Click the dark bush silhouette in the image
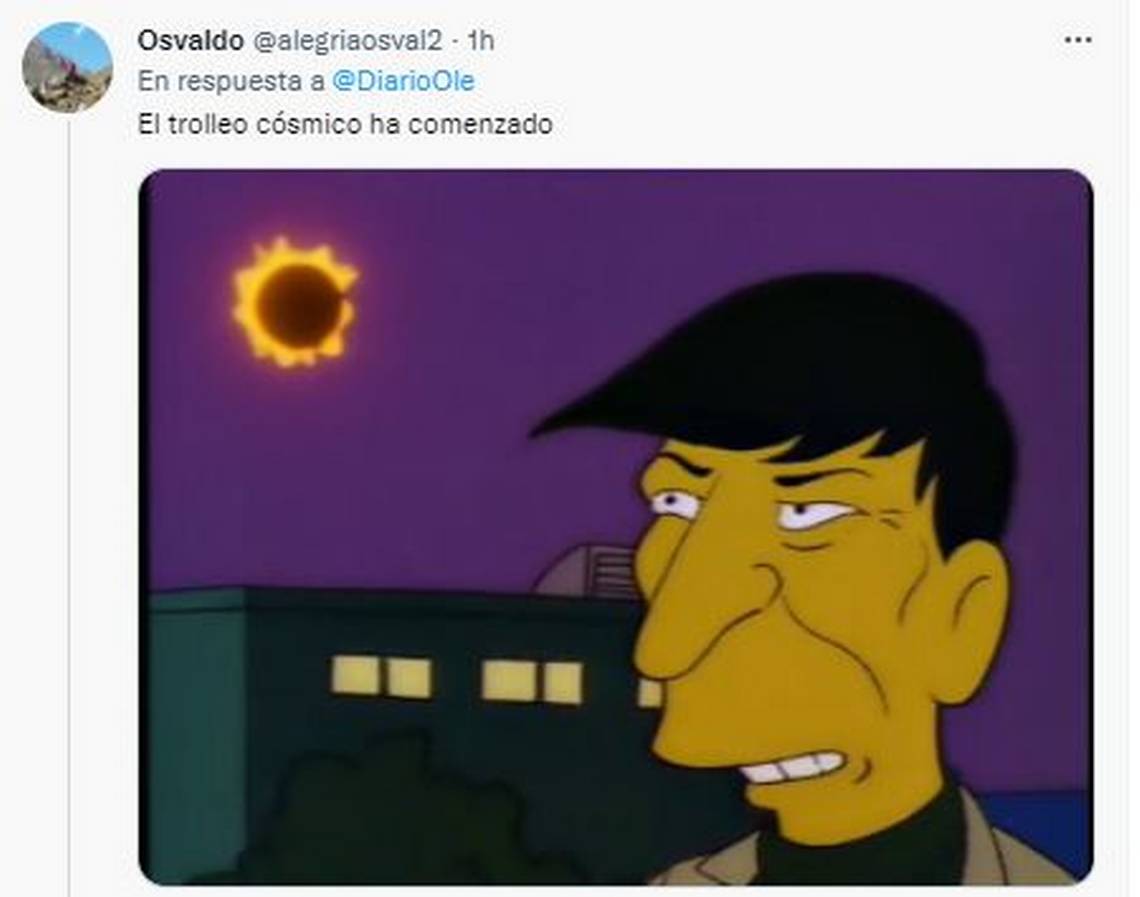This screenshot has width=1140, height=897. 407,807
